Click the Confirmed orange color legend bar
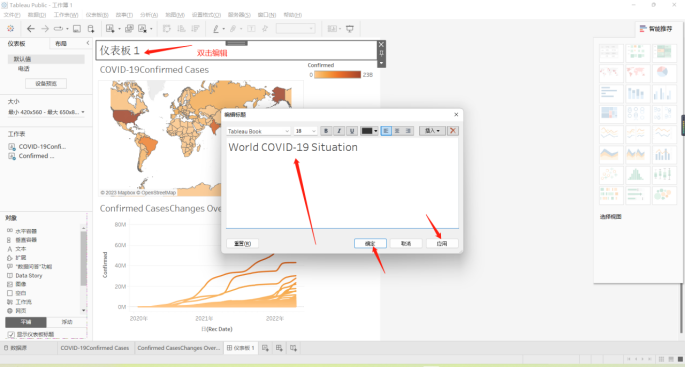 pyautogui.click(x=337, y=75)
